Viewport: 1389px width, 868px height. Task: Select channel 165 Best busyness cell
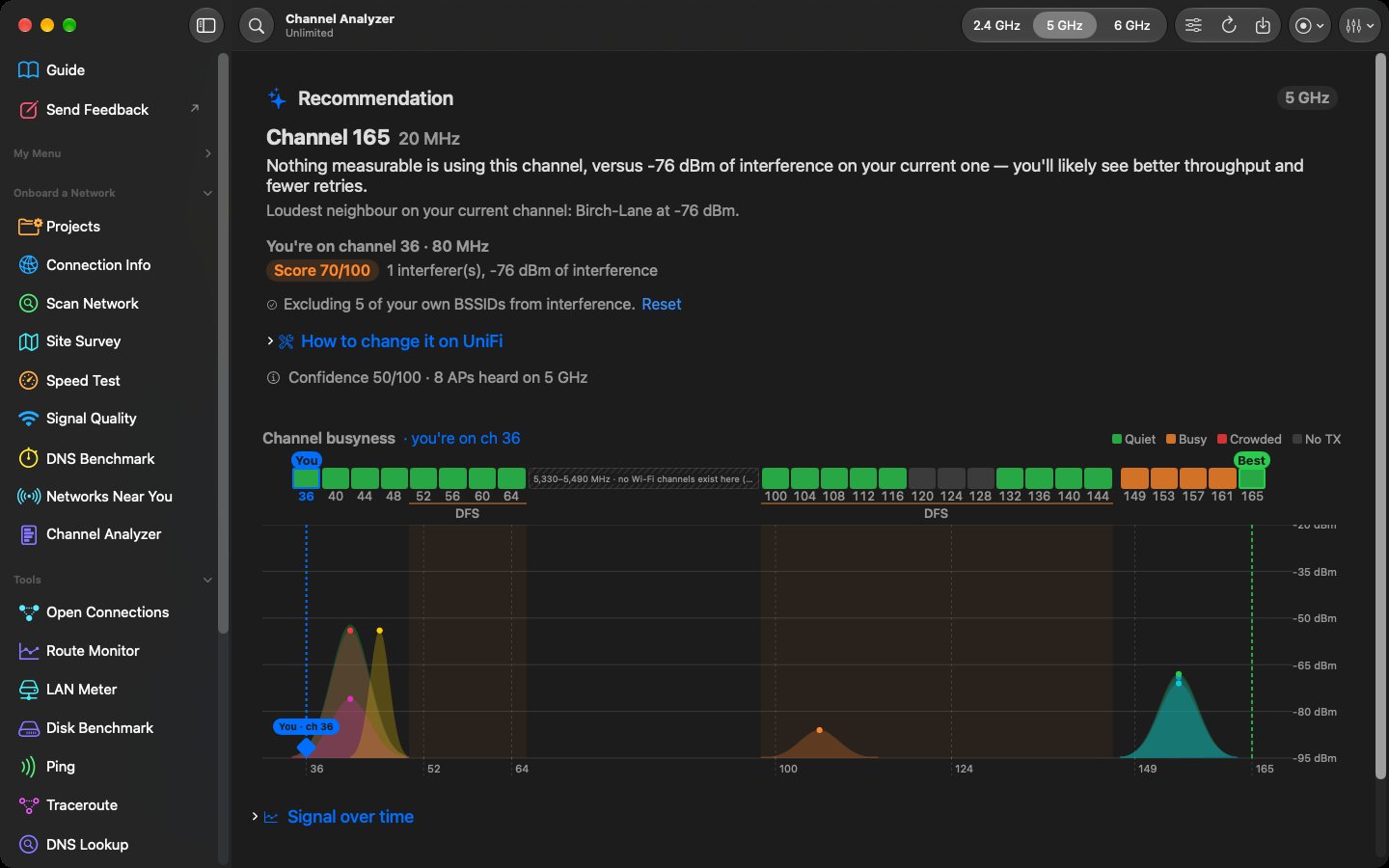tap(1252, 478)
